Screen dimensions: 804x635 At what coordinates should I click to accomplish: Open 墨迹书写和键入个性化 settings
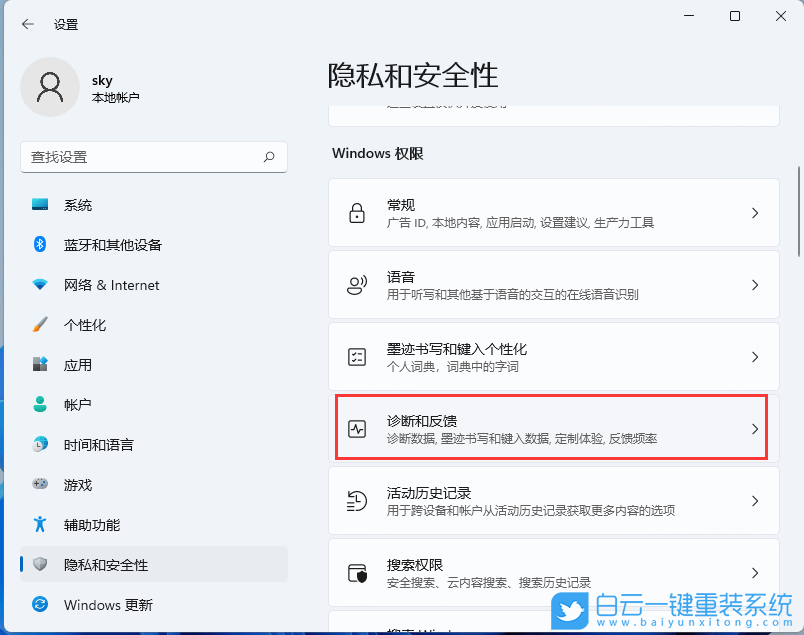click(554, 356)
